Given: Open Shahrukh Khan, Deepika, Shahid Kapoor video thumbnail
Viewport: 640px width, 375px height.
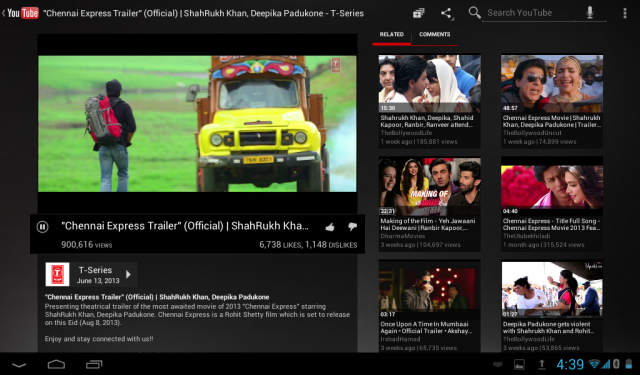Looking at the screenshot, I should pos(429,84).
